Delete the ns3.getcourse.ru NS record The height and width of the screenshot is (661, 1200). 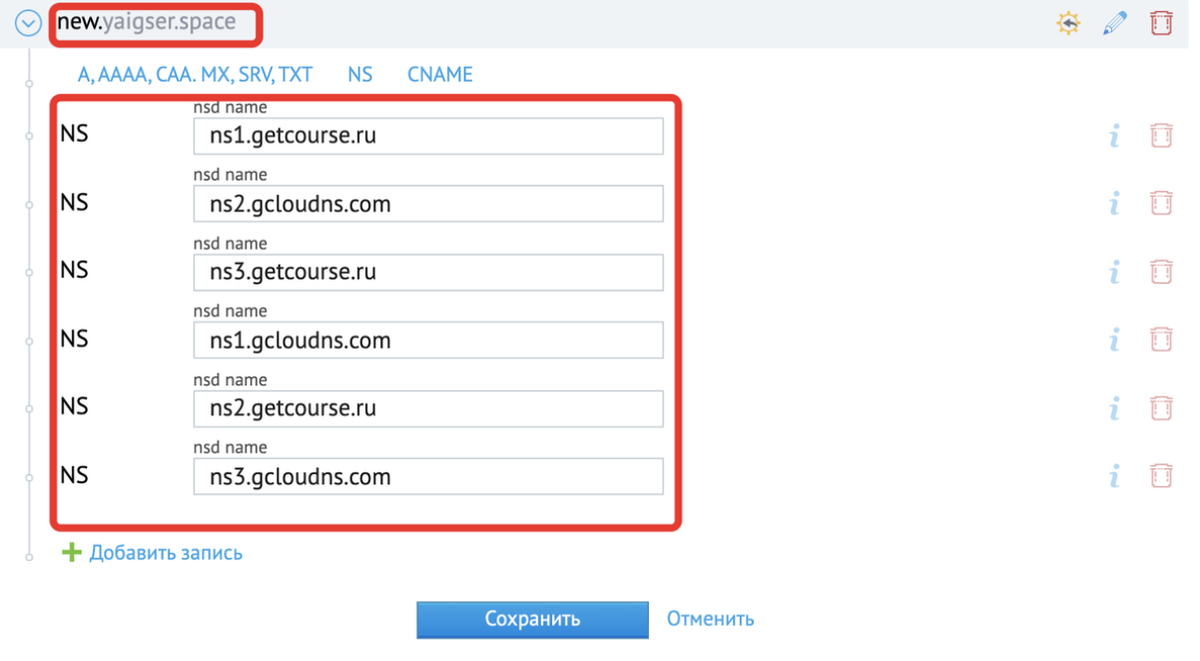[x=1161, y=271]
